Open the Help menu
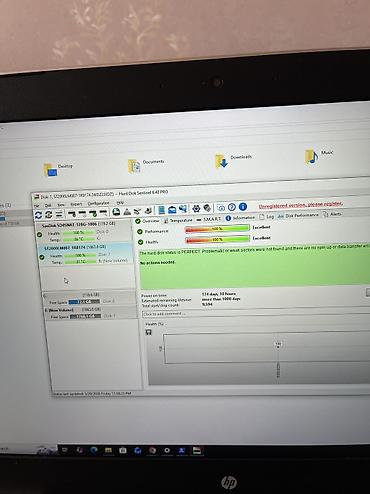This screenshot has width=370, height=494. [120, 202]
